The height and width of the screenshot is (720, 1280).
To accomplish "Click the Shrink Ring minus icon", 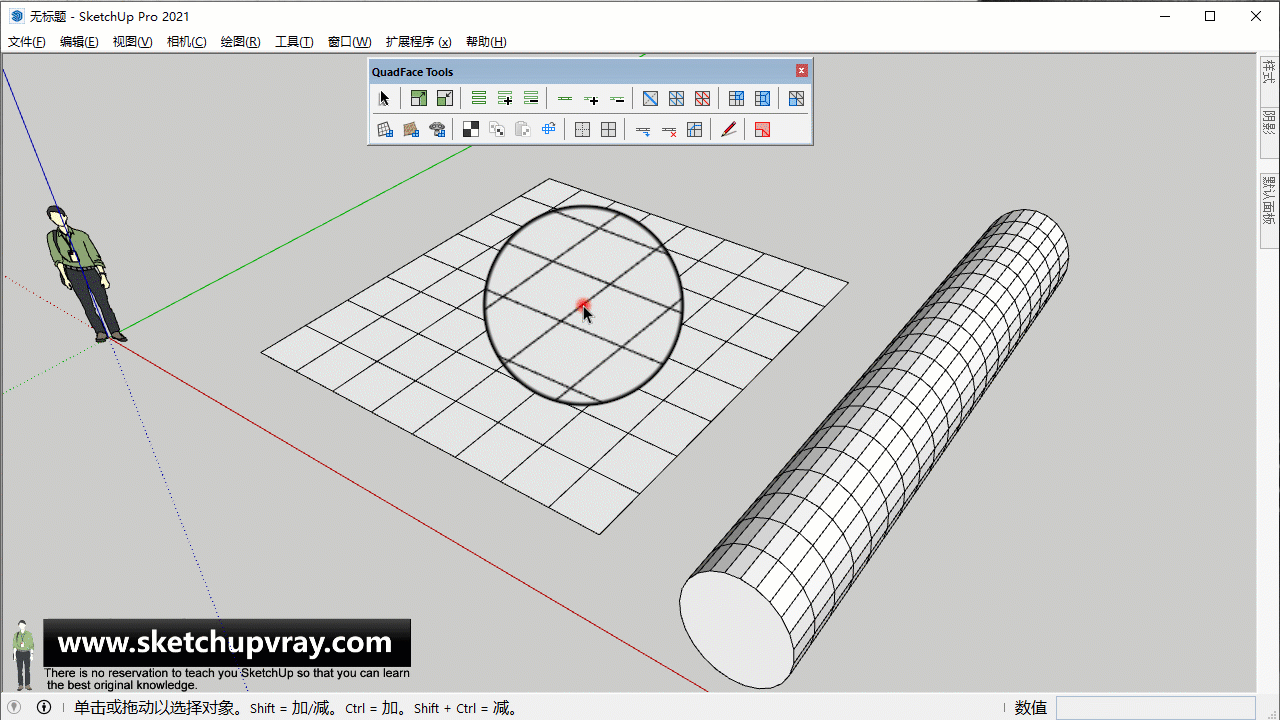I will pyautogui.click(x=531, y=98).
